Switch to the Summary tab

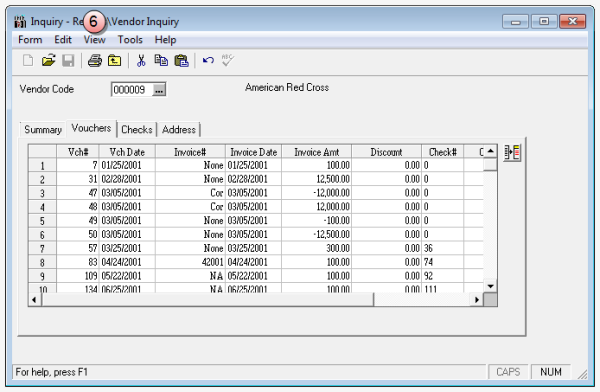pyautogui.click(x=43, y=130)
